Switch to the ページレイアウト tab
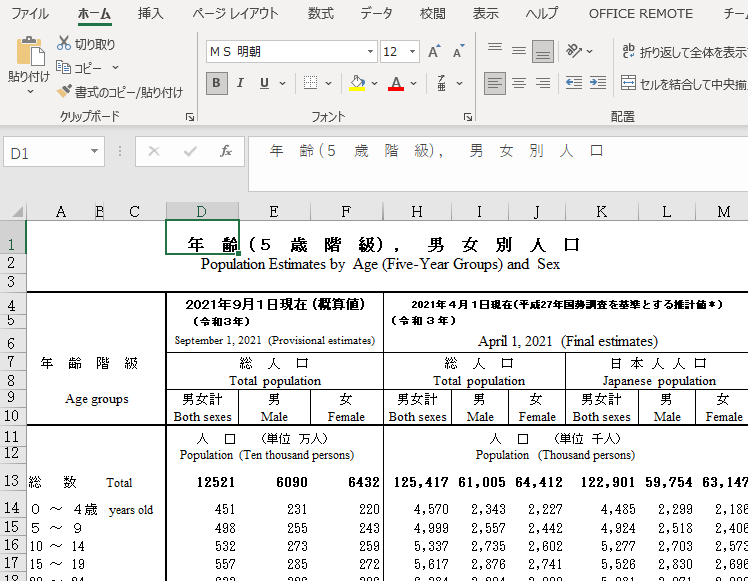 pos(235,13)
